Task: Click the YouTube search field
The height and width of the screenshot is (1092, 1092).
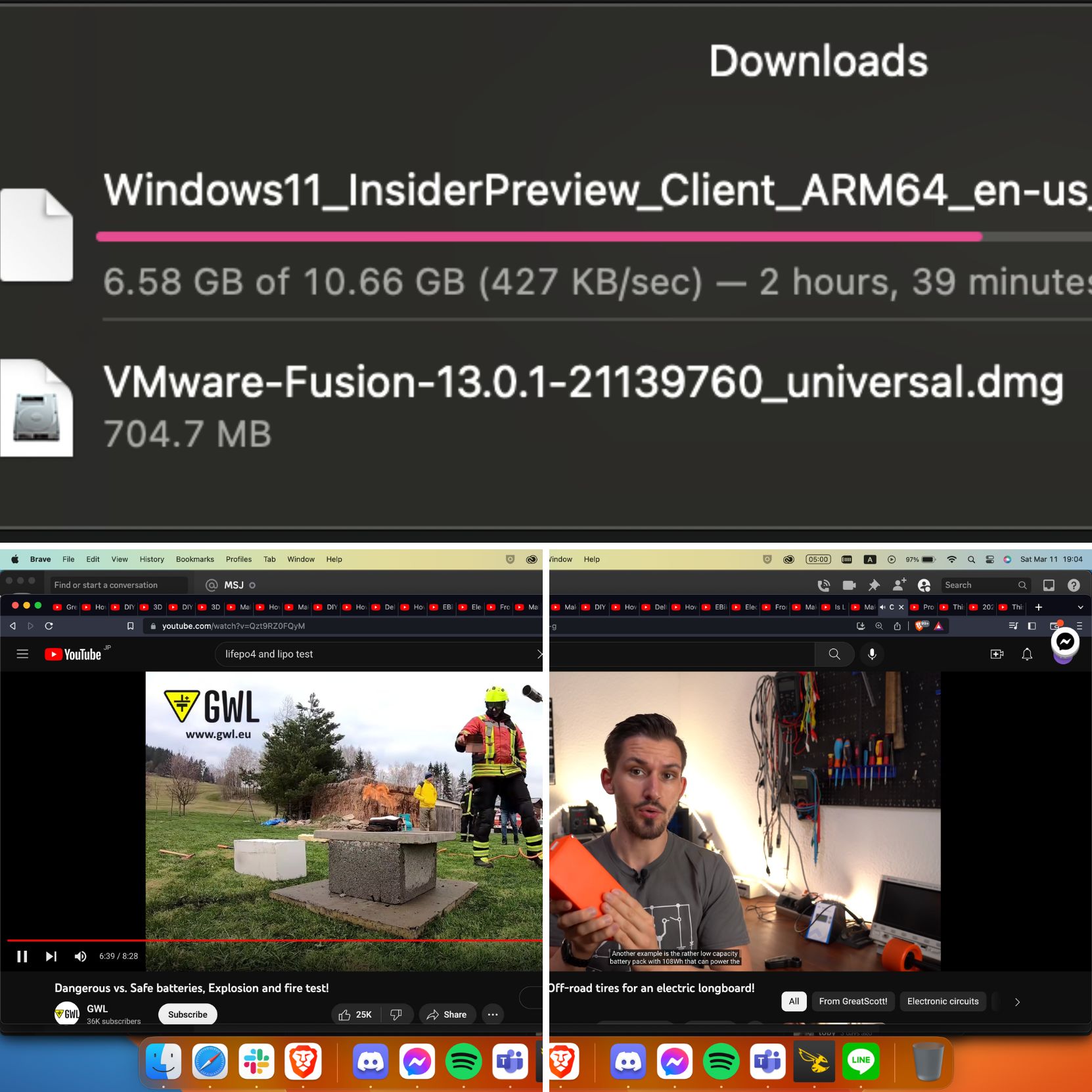Action: (379, 654)
